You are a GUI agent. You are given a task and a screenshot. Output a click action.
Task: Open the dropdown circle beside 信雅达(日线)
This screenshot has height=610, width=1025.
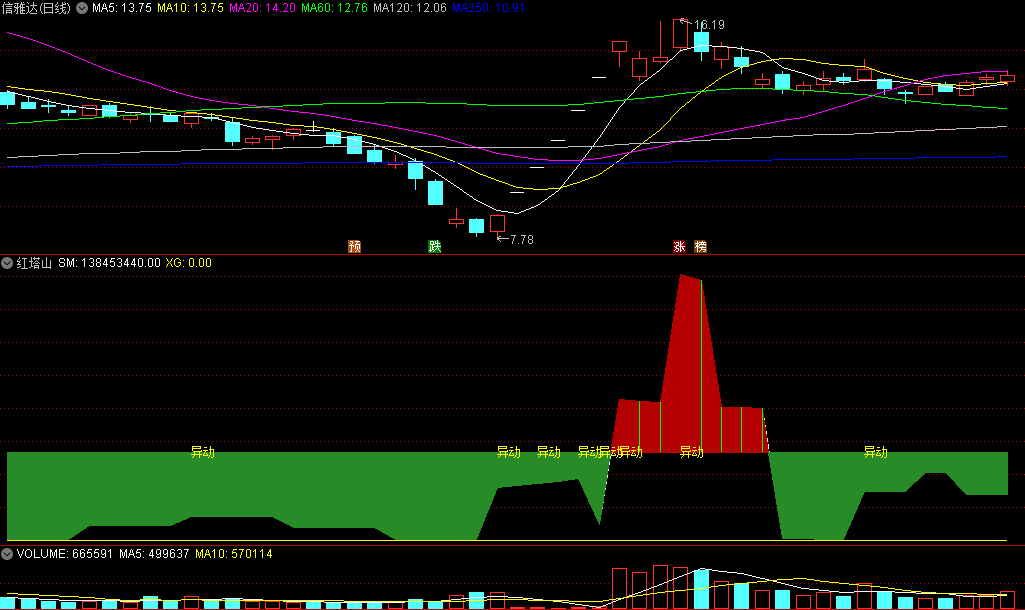click(x=82, y=8)
